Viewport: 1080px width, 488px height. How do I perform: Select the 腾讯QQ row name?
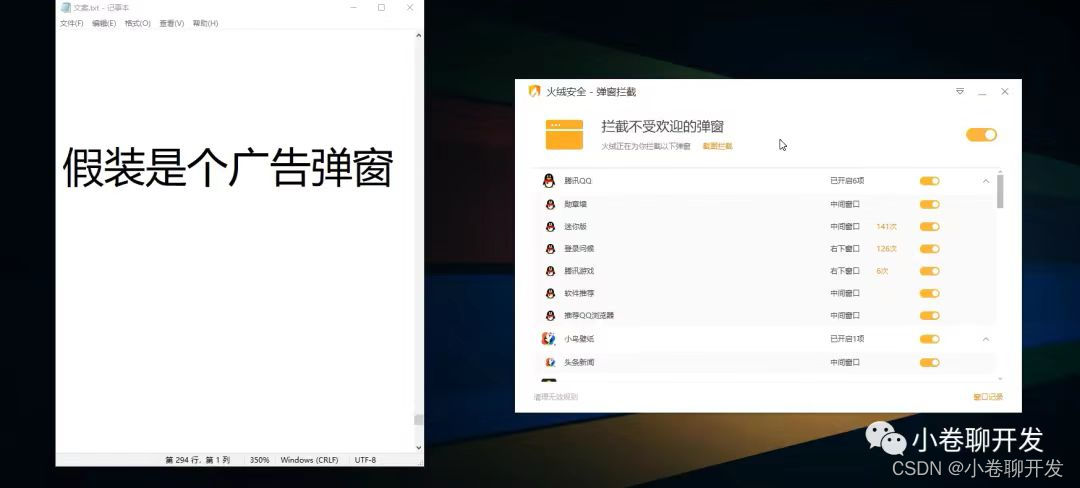(578, 181)
